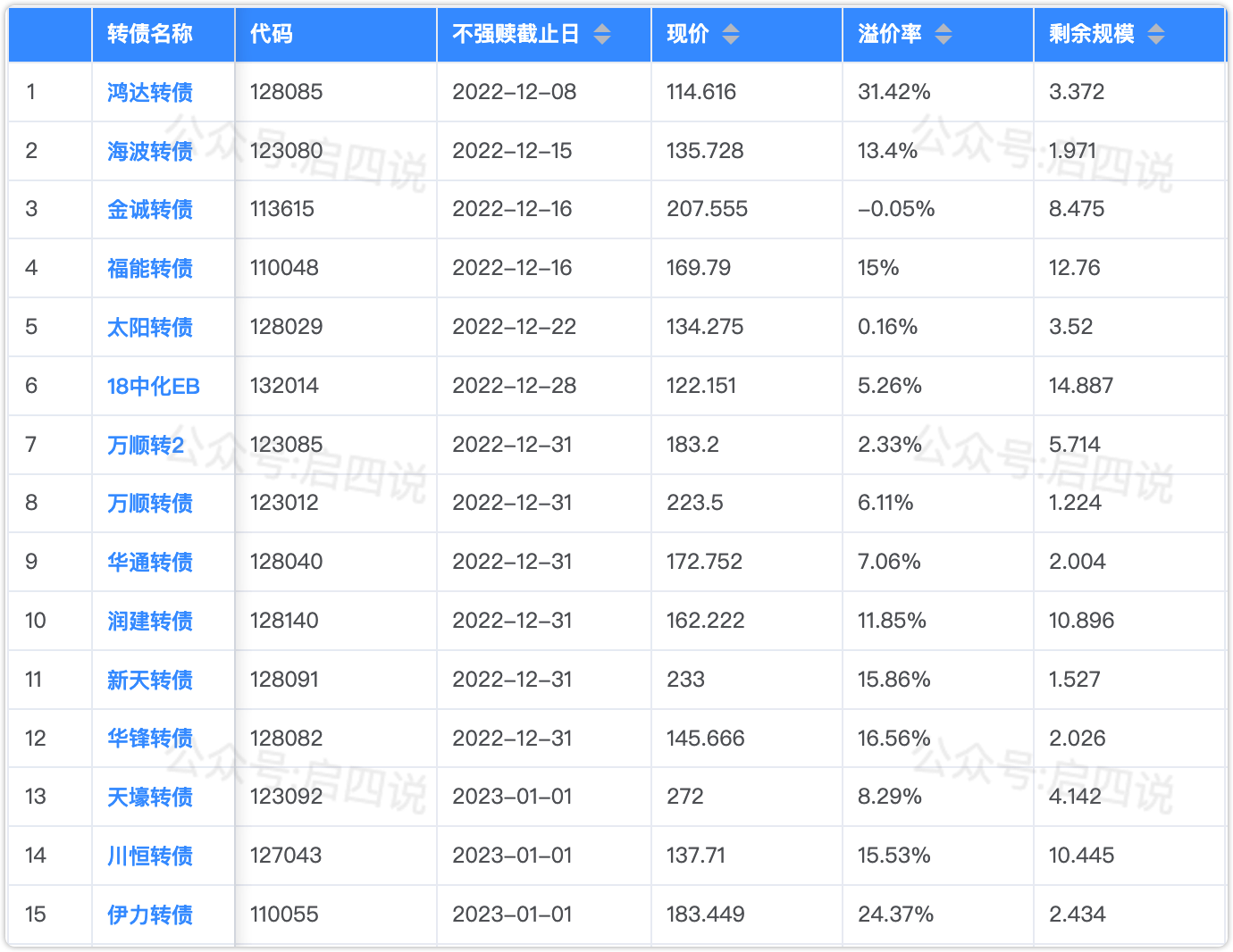
Task: Select the 新天转债 bond link
Action: click(150, 680)
